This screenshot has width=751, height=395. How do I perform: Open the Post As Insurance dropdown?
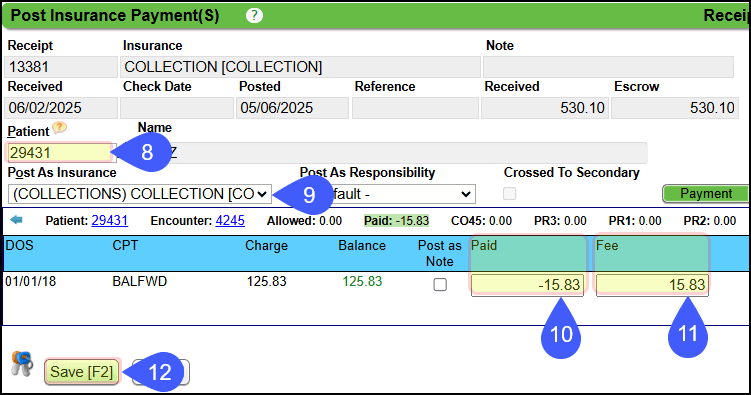click(x=139, y=194)
